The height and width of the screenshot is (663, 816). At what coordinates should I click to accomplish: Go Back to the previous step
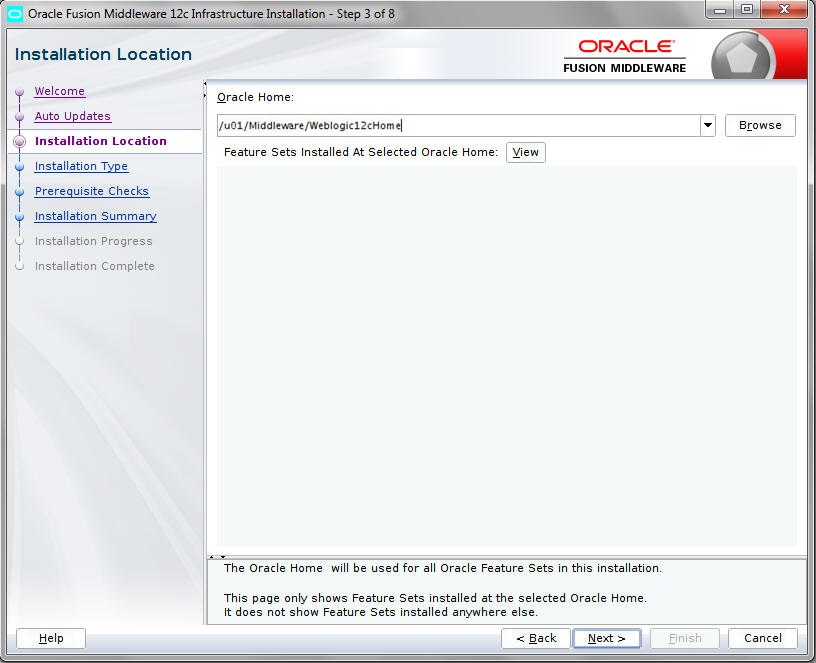[x=536, y=638]
